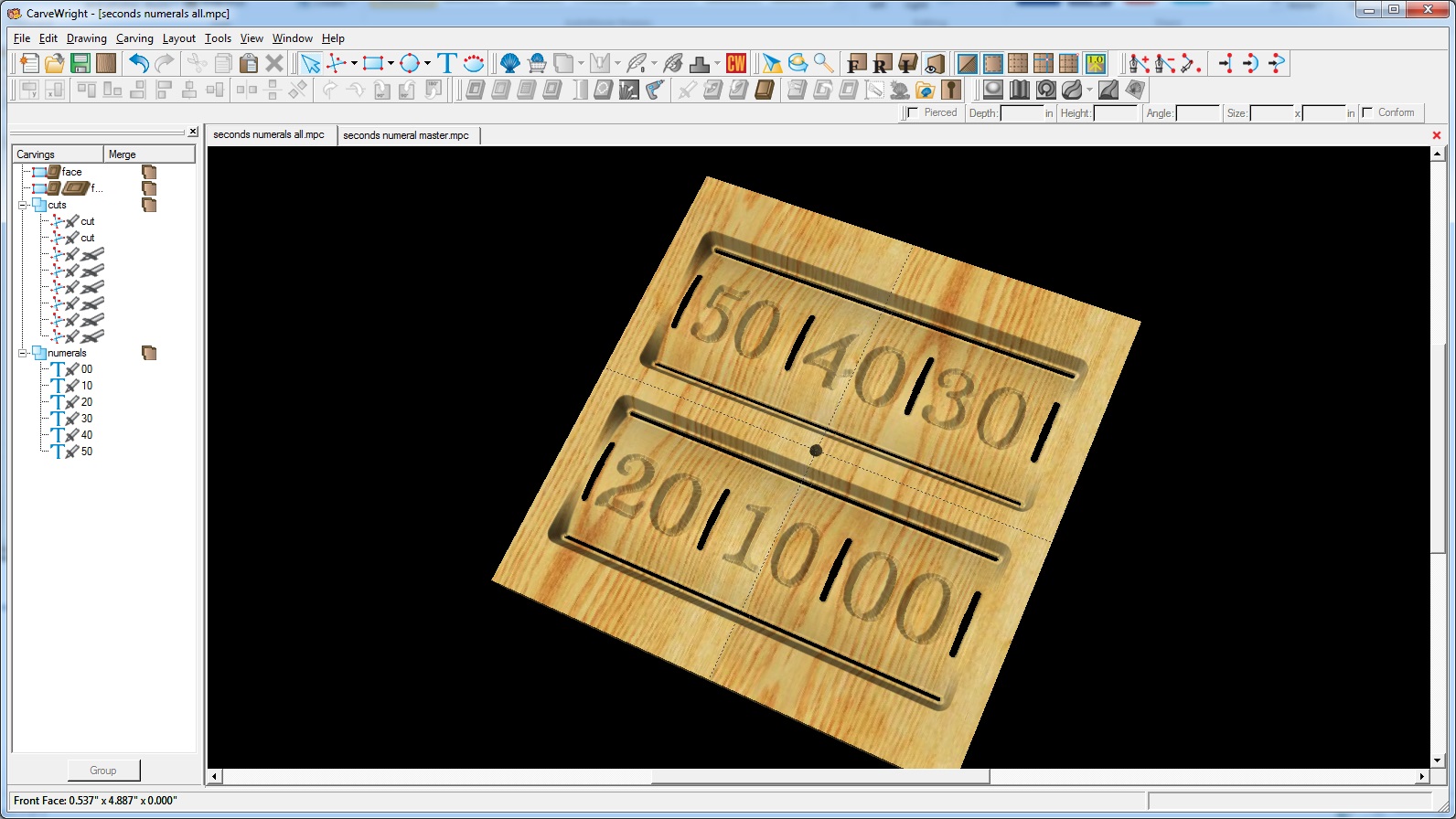This screenshot has width=1456, height=819.
Task: Click the Carvings column header
Action: tap(57, 154)
